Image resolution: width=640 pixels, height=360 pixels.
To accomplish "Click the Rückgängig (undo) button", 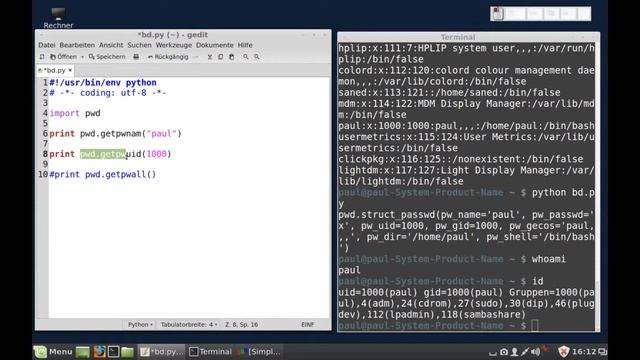I will tap(168, 57).
